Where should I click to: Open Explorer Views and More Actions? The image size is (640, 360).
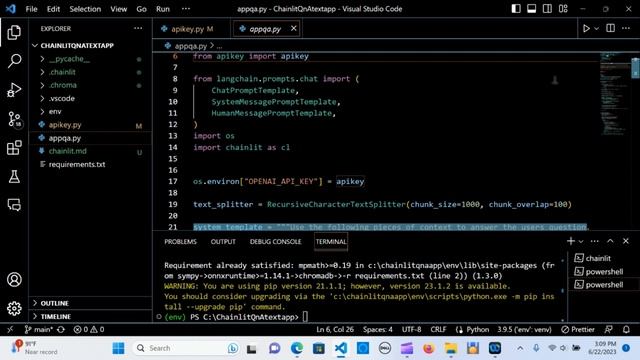138,28
